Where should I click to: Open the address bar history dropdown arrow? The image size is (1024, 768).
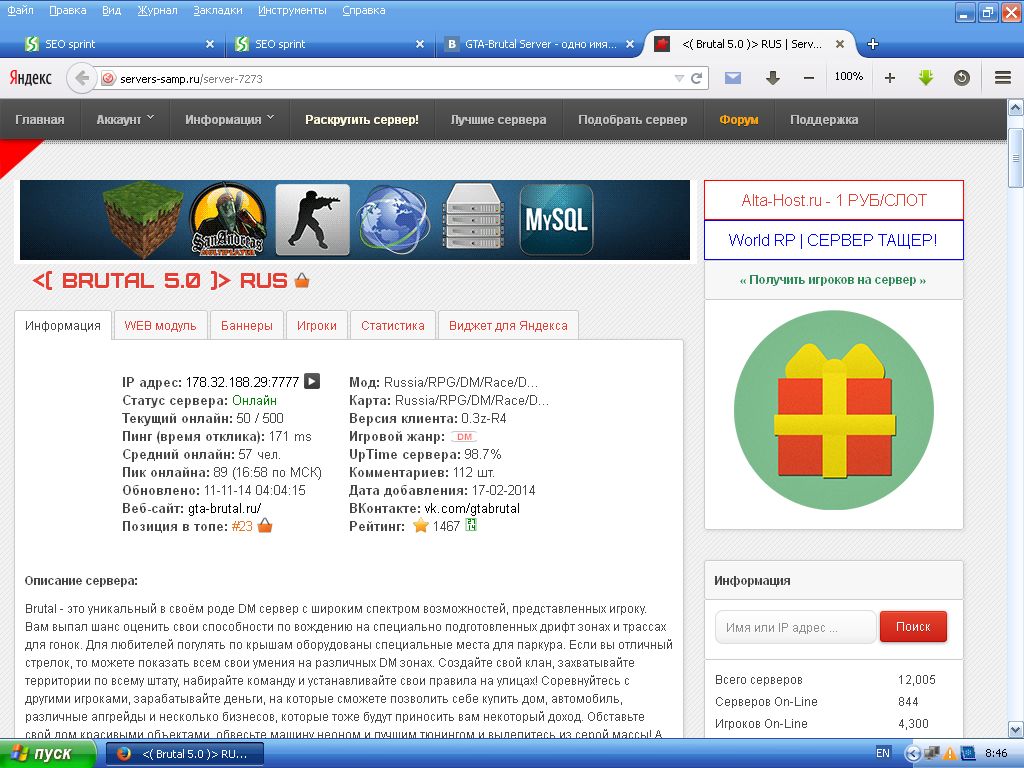pyautogui.click(x=679, y=78)
